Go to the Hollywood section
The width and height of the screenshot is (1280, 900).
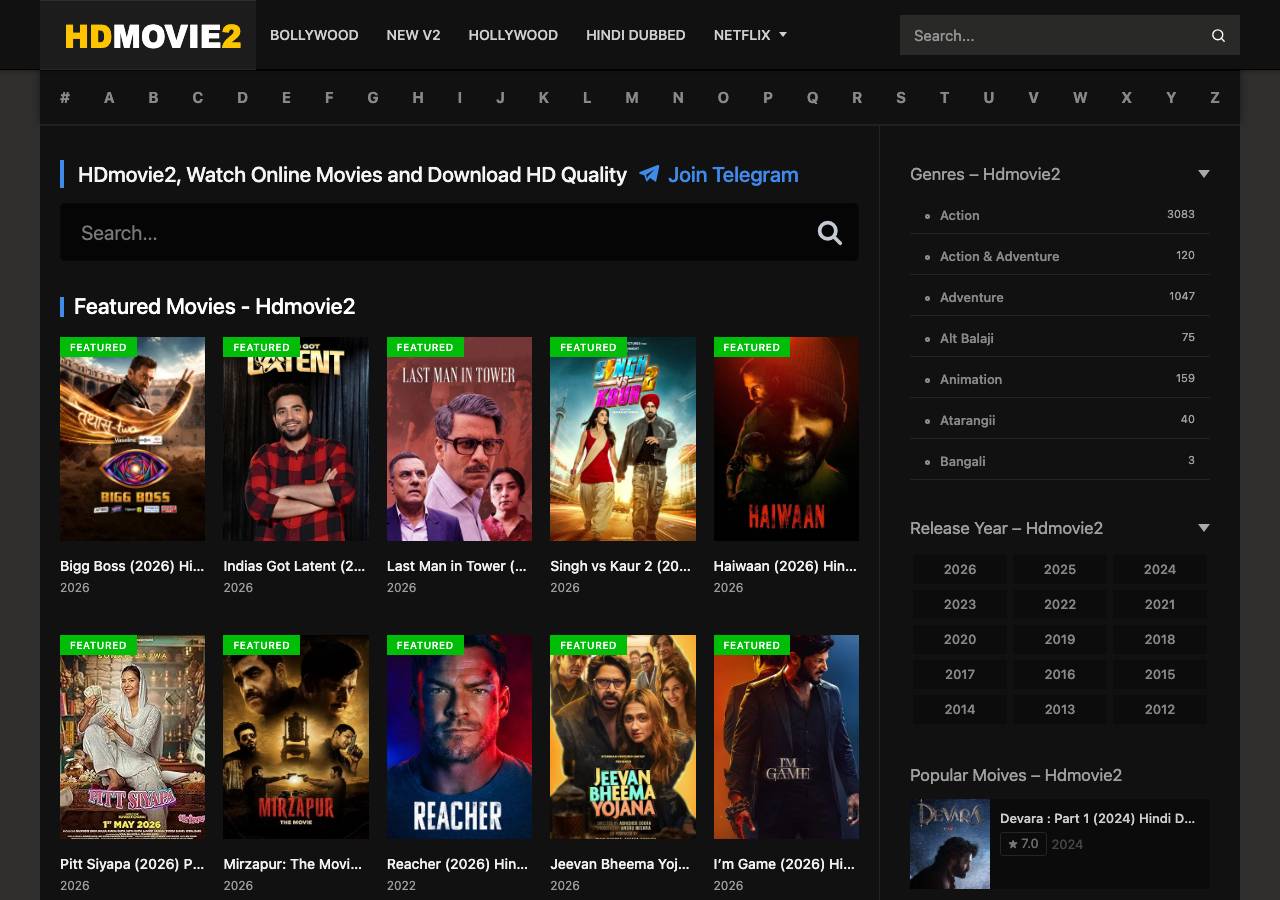pyautogui.click(x=513, y=35)
